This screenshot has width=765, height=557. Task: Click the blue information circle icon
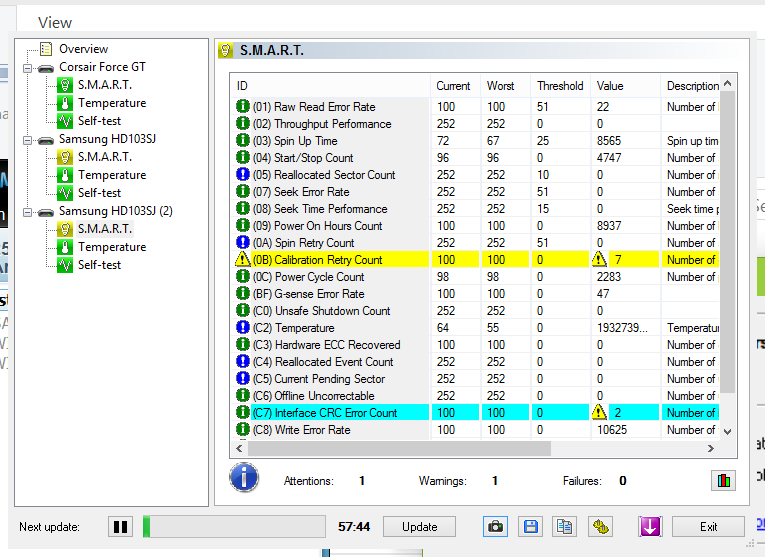[x=244, y=478]
